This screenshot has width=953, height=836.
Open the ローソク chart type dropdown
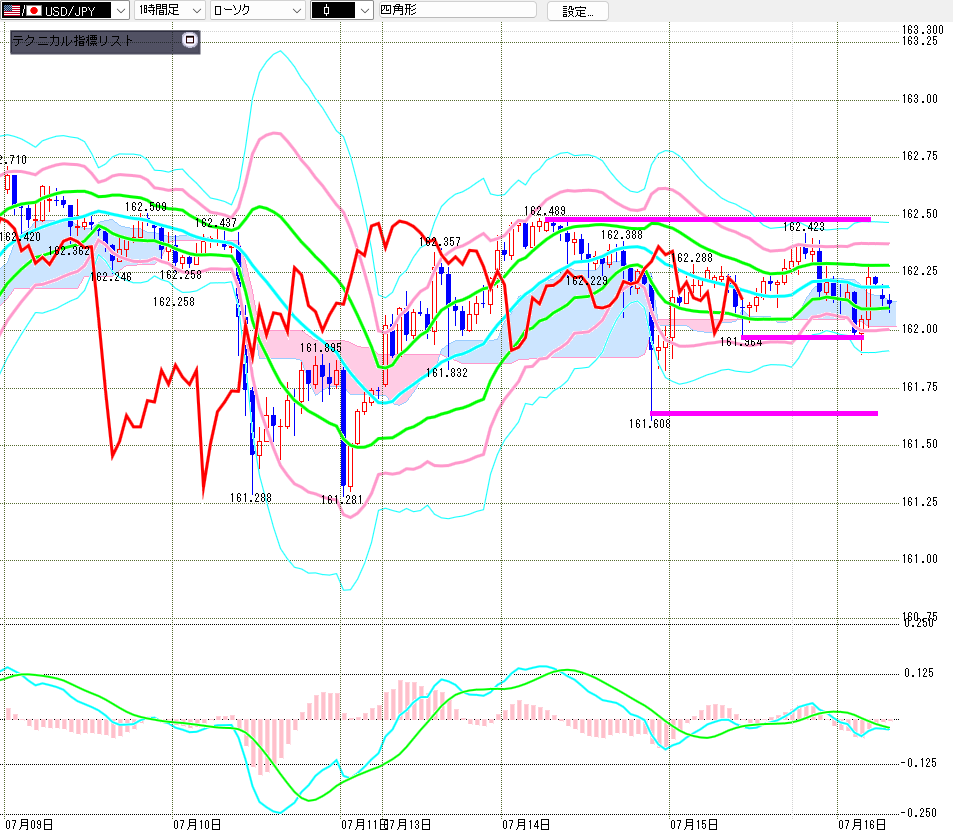pos(258,10)
